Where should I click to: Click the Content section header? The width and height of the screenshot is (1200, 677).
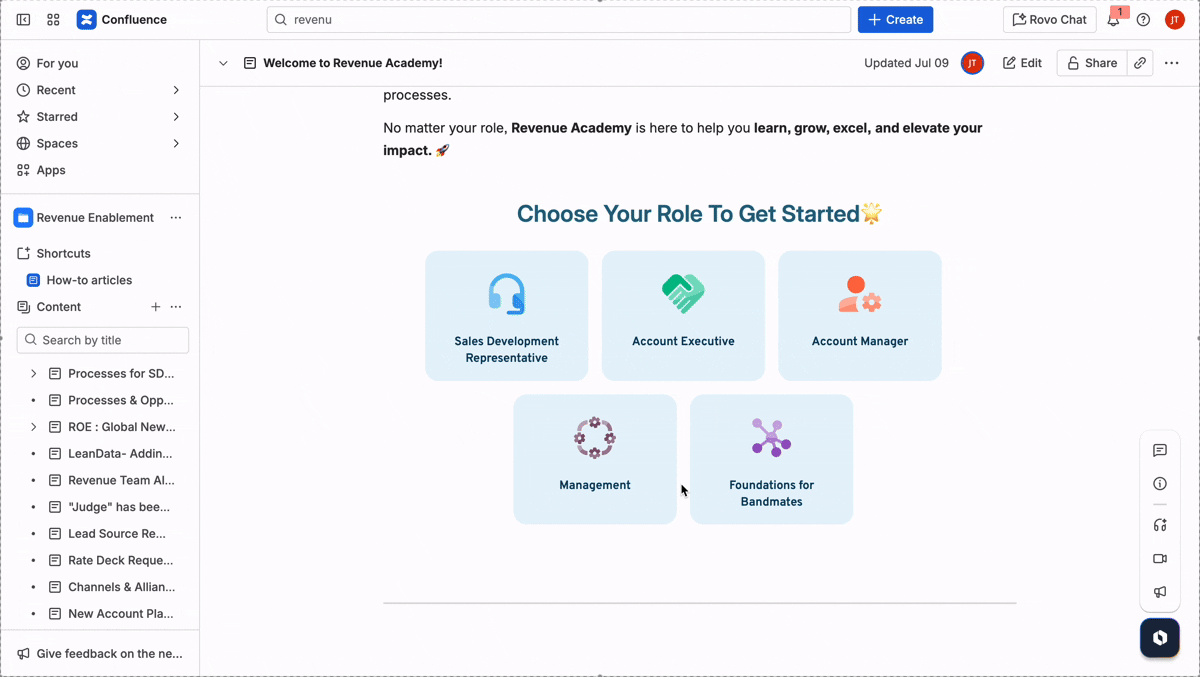59,307
